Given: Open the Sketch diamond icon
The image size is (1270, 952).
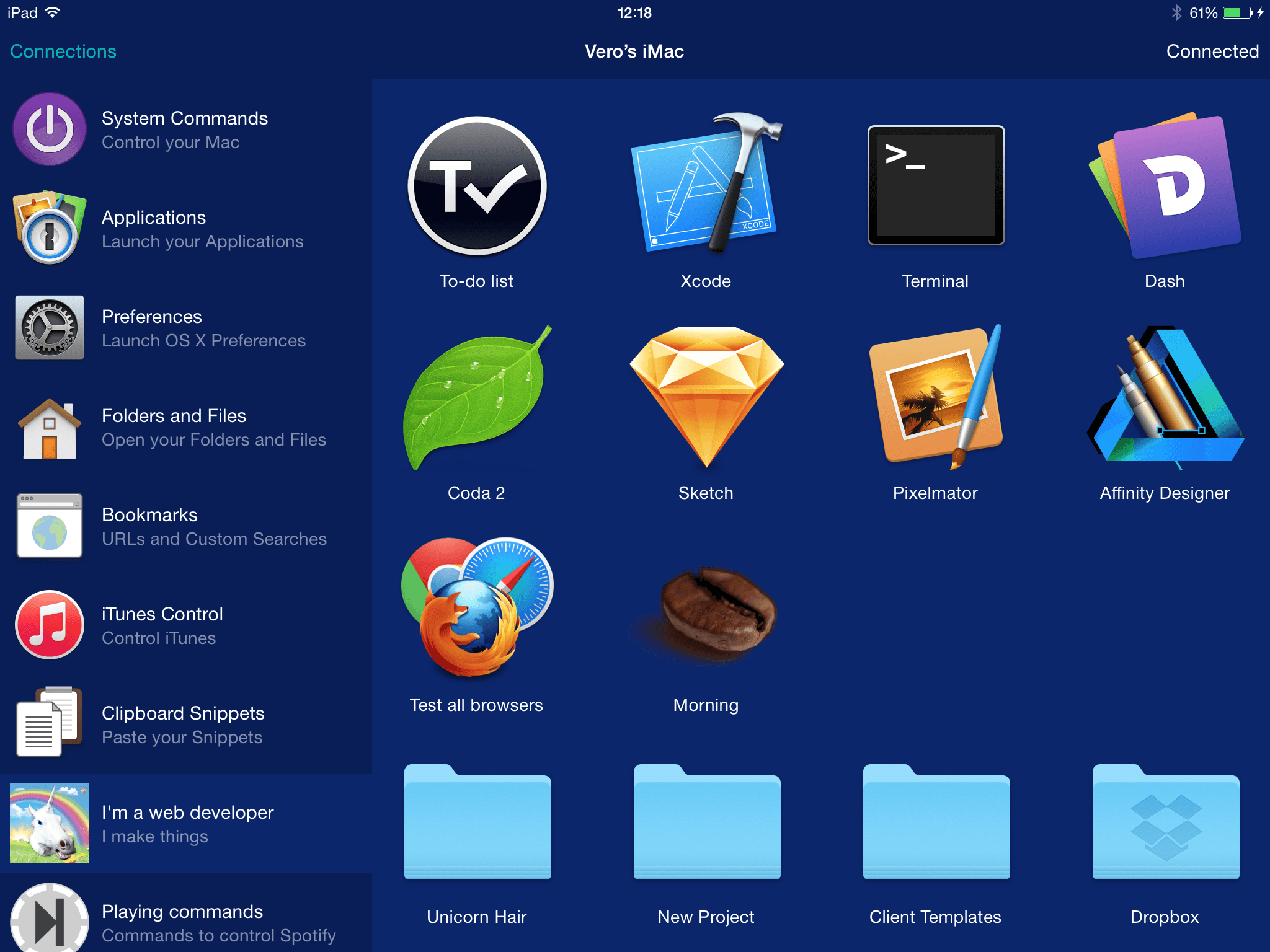Looking at the screenshot, I should click(x=706, y=397).
